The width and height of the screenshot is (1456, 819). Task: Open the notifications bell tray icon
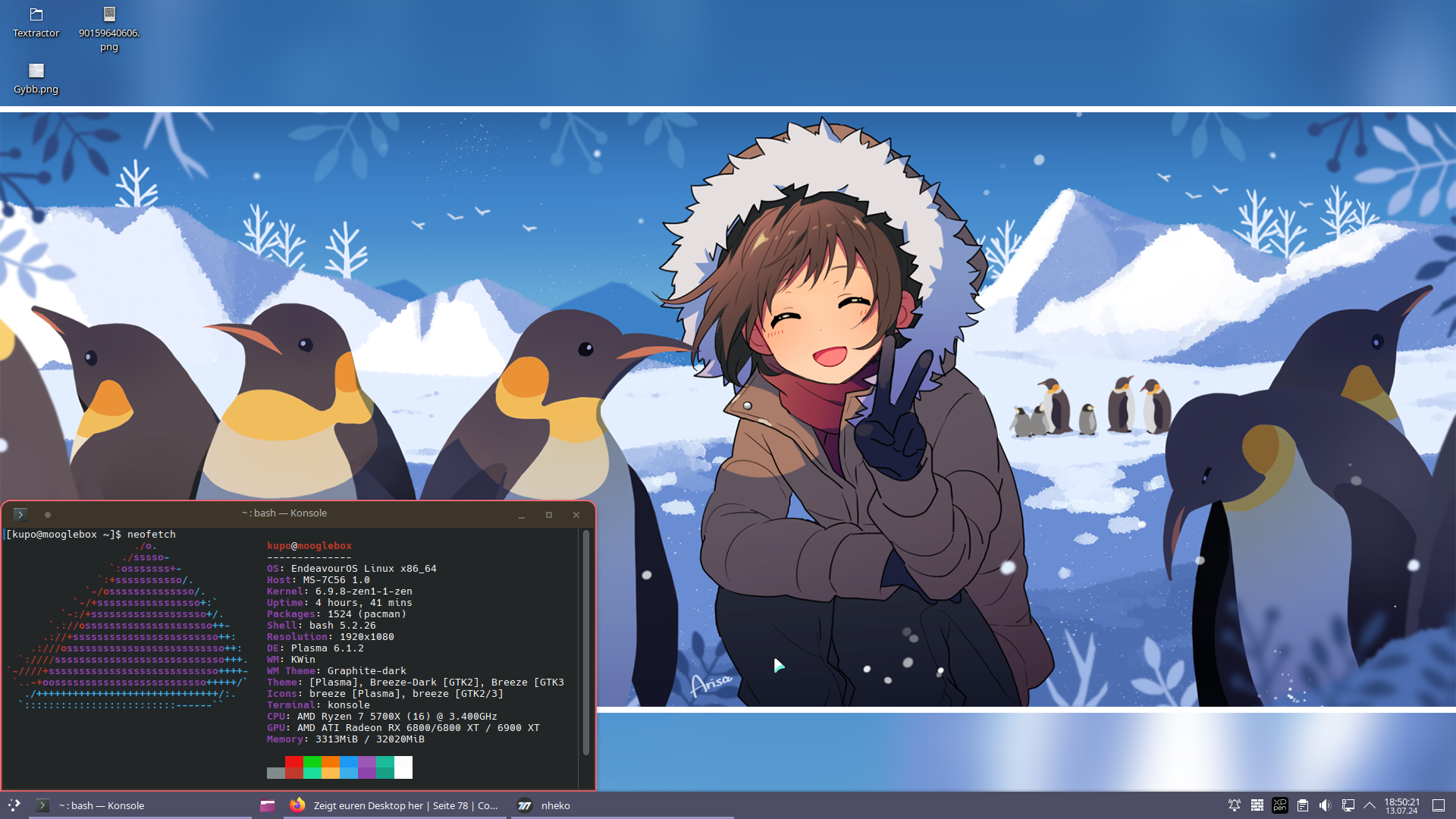coord(1235,805)
